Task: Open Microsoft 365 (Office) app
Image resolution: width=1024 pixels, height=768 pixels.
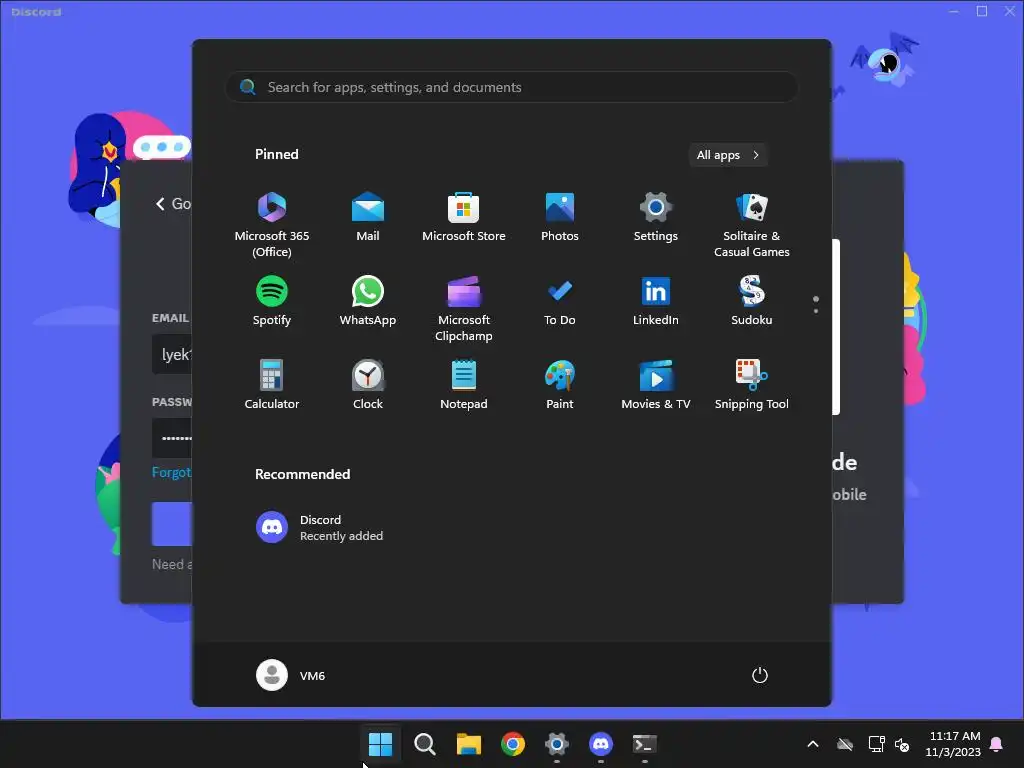Action: pos(272,224)
